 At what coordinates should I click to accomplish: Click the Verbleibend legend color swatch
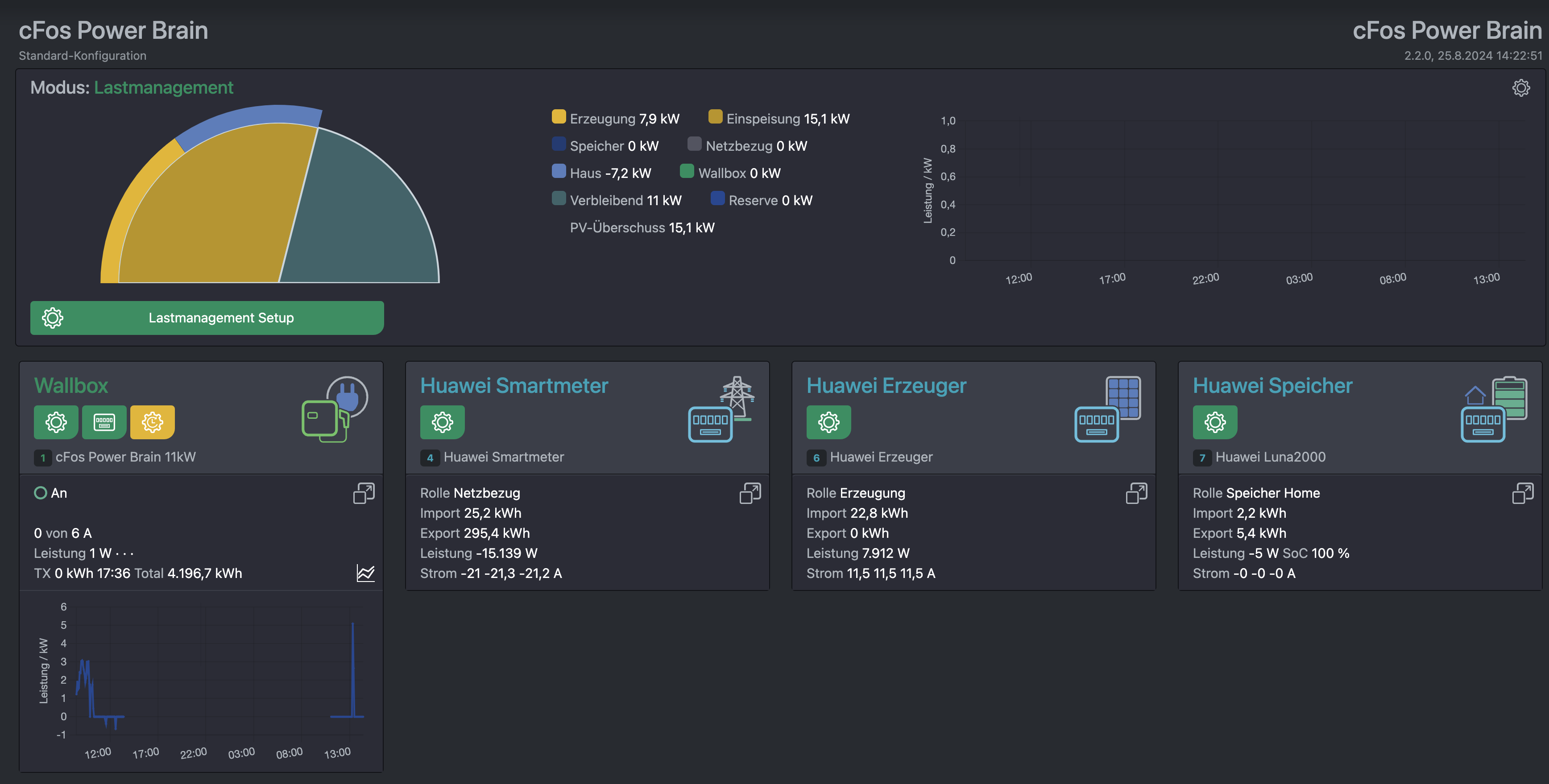pos(559,198)
